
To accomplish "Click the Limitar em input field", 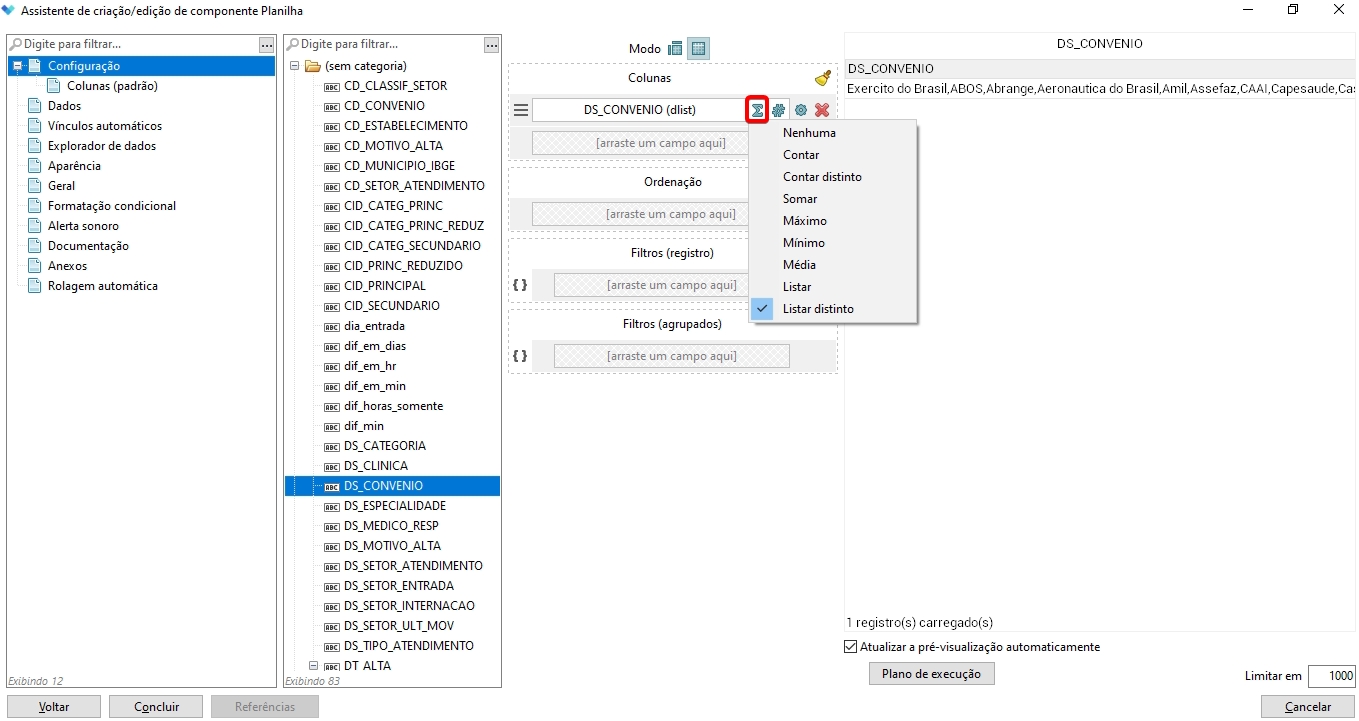I will [x=1331, y=676].
